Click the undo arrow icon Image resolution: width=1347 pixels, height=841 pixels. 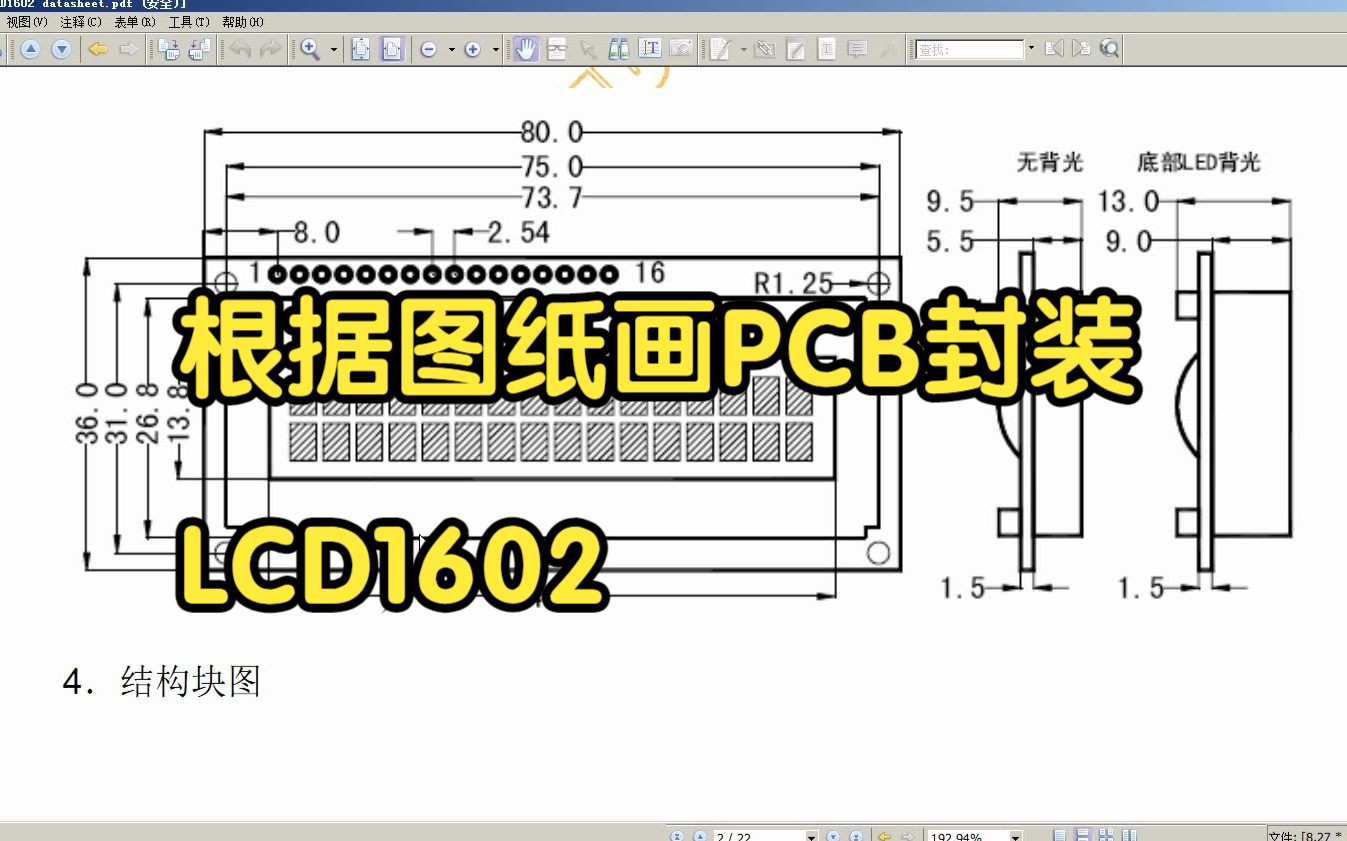pos(240,49)
